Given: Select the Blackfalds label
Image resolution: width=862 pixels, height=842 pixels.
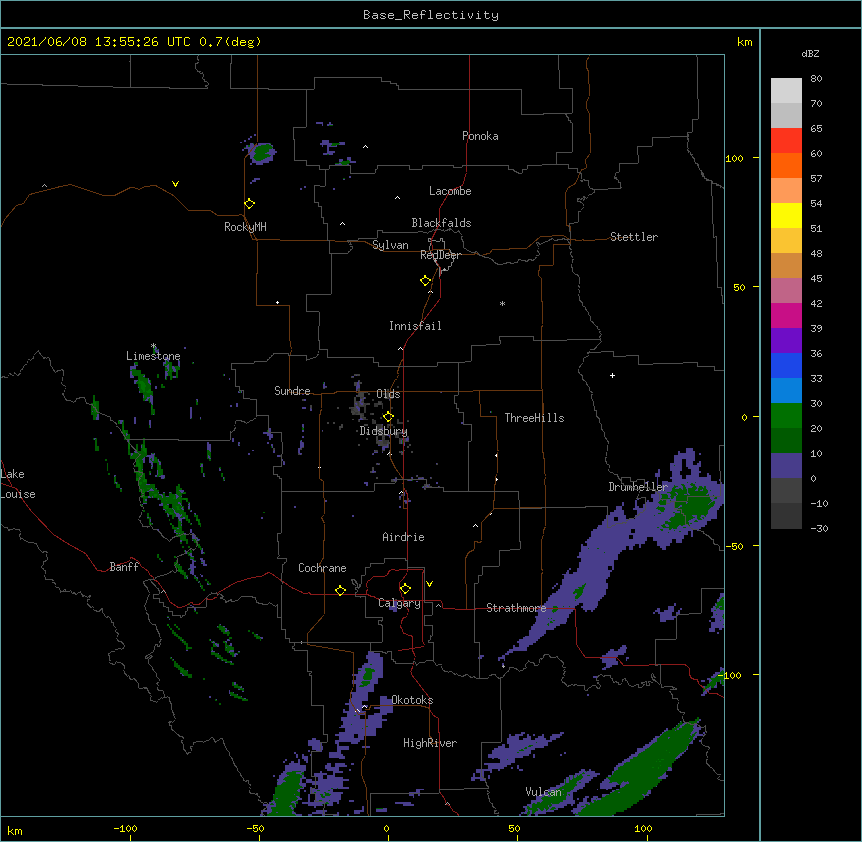Looking at the screenshot, I should tap(441, 223).
